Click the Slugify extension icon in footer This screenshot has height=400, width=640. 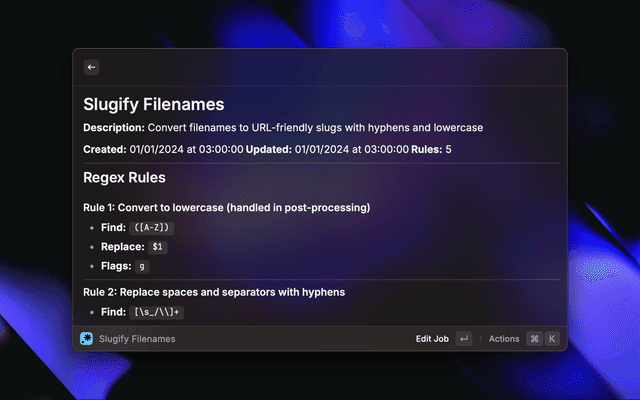click(x=87, y=339)
